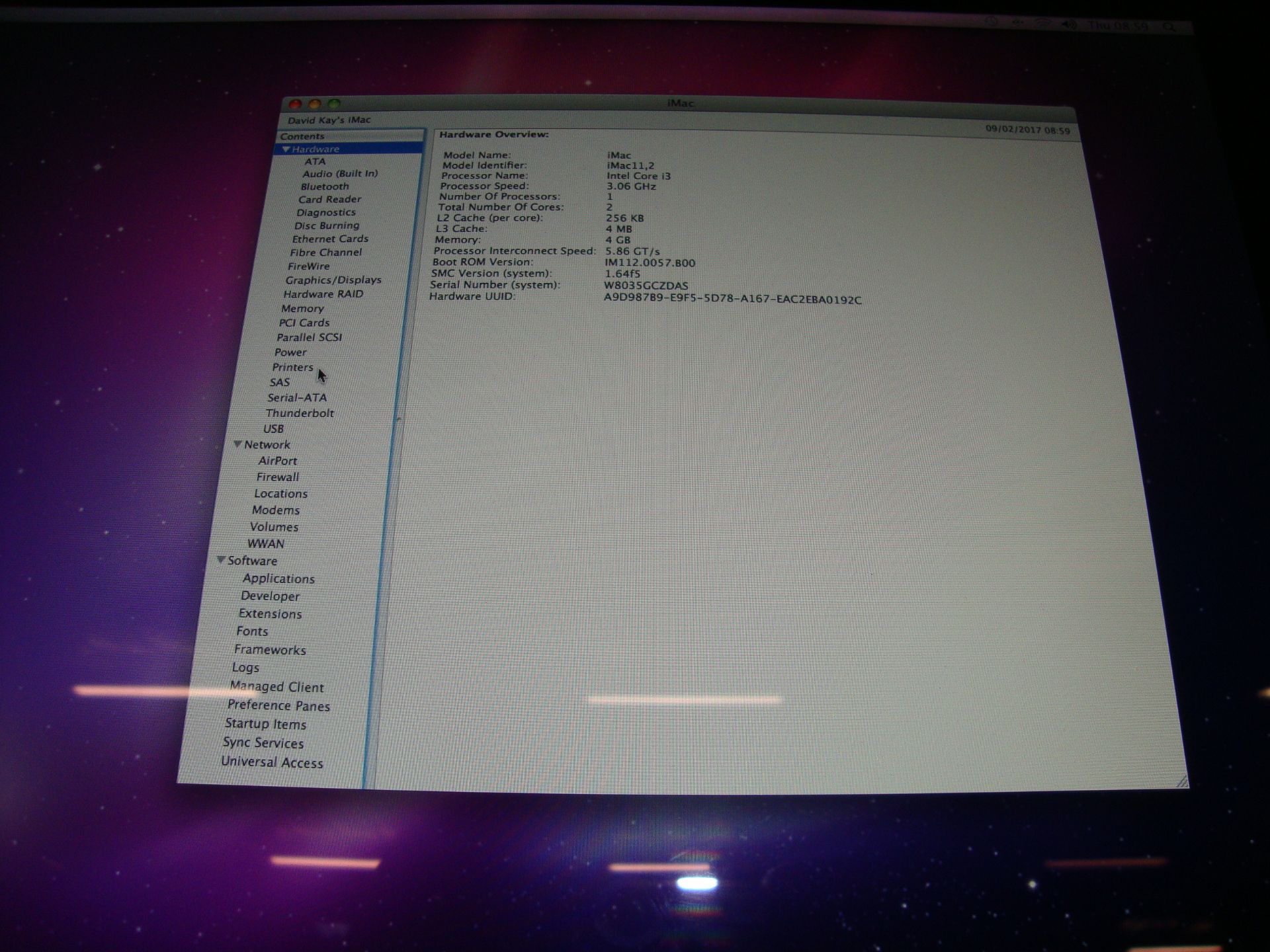Image resolution: width=1270 pixels, height=952 pixels.
Task: Open Frameworks list
Action: [x=270, y=650]
